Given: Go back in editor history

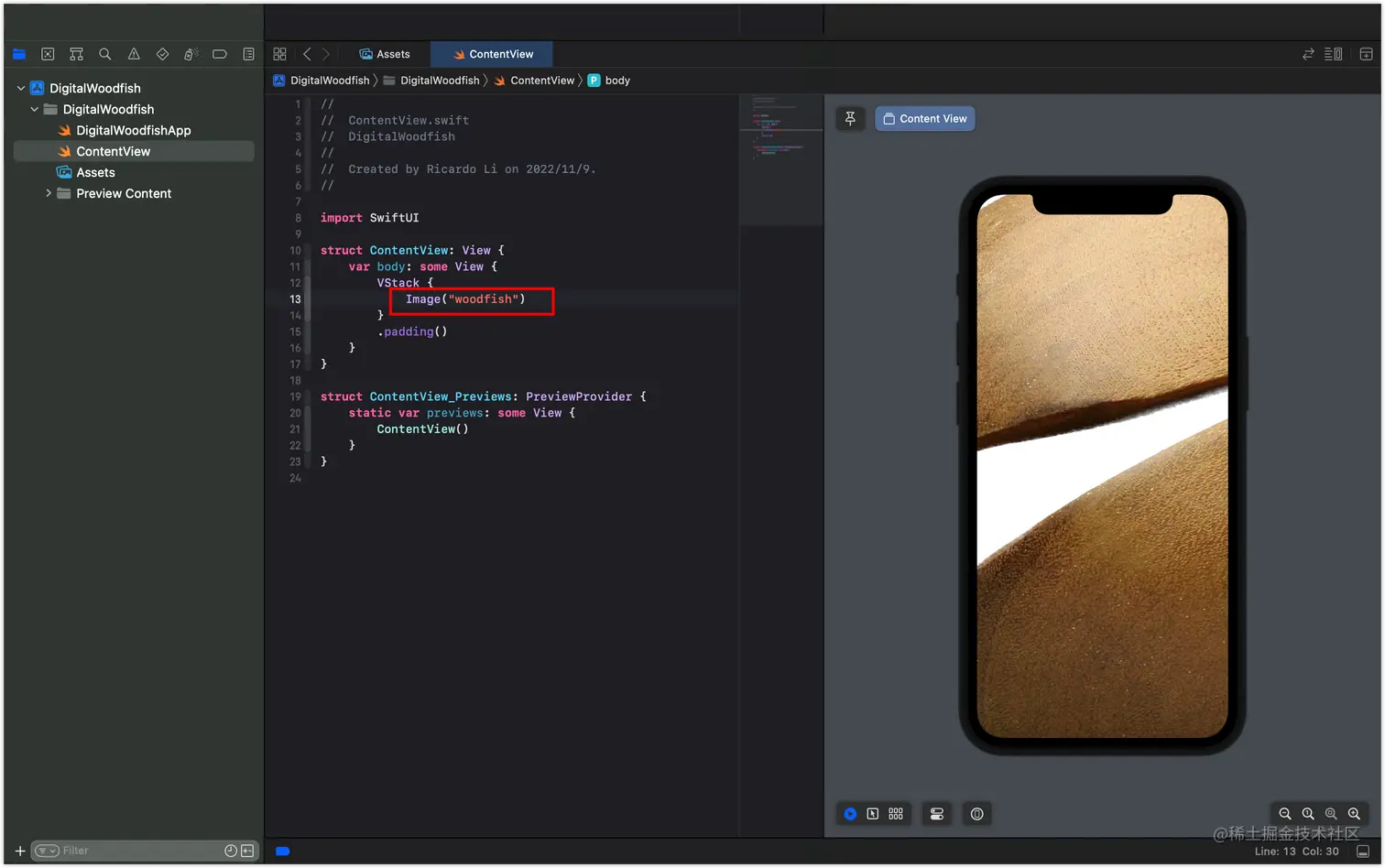Looking at the screenshot, I should click(x=307, y=54).
